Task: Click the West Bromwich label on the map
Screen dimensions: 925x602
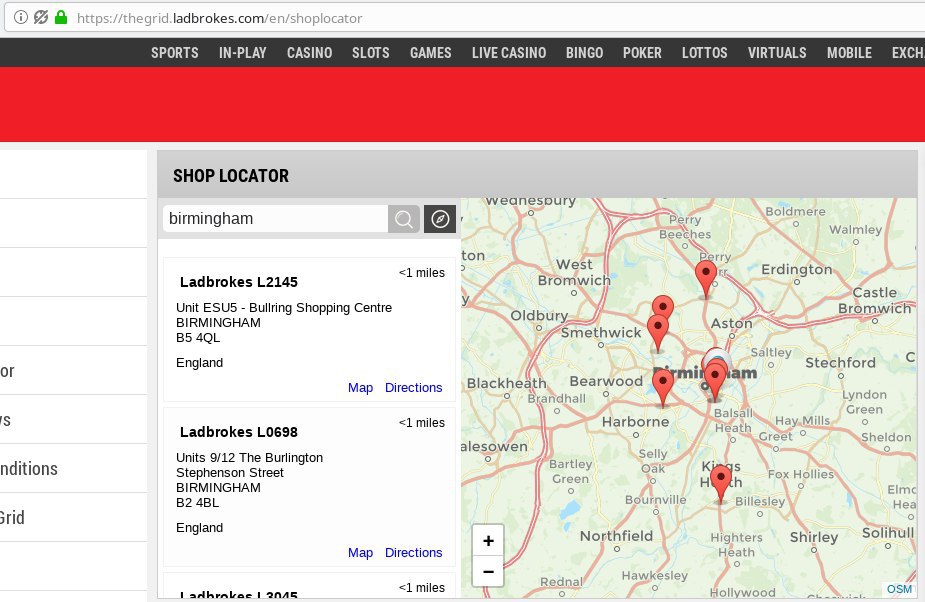Action: (x=574, y=272)
